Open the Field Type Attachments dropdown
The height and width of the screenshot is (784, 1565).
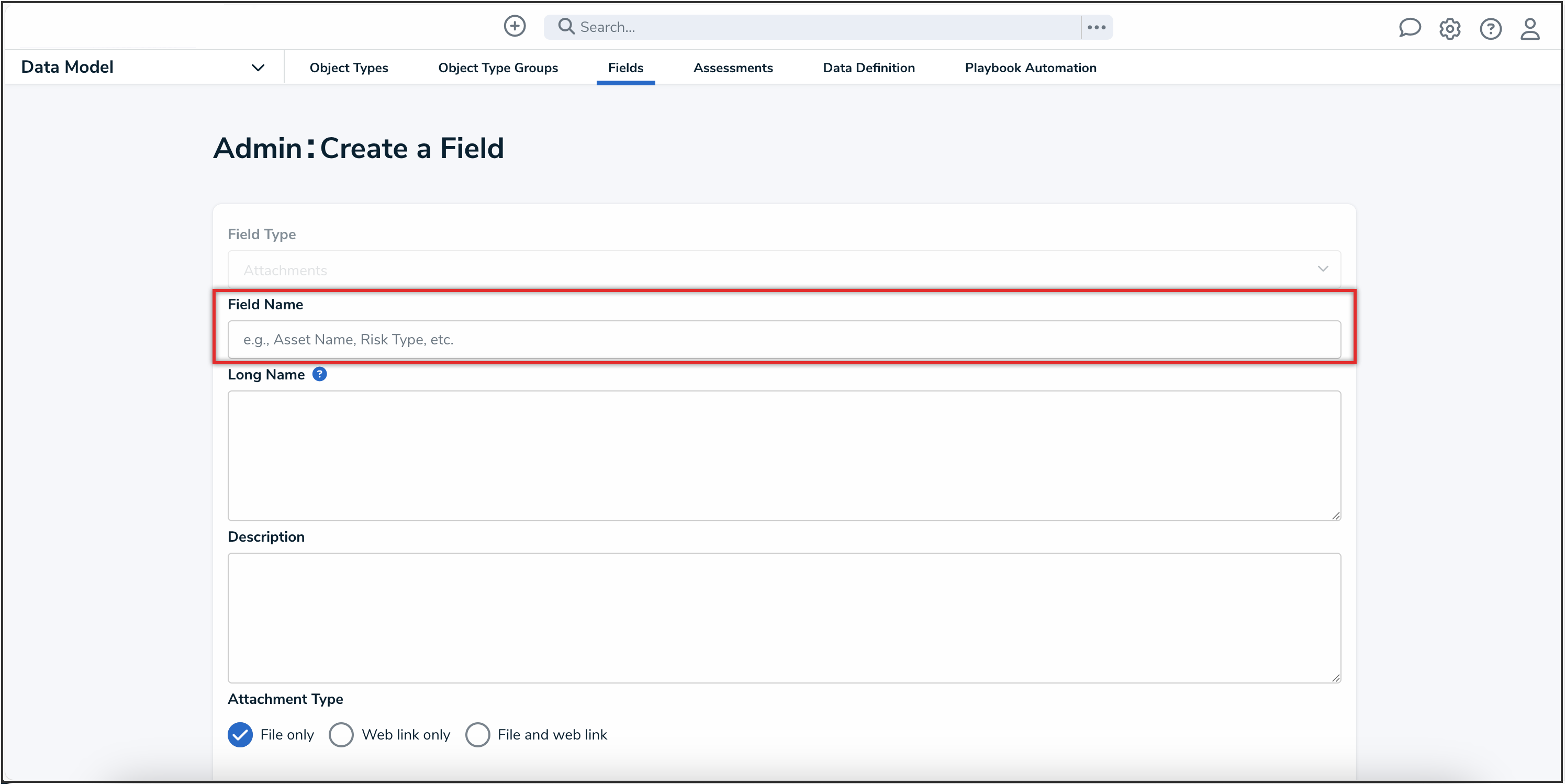click(782, 270)
